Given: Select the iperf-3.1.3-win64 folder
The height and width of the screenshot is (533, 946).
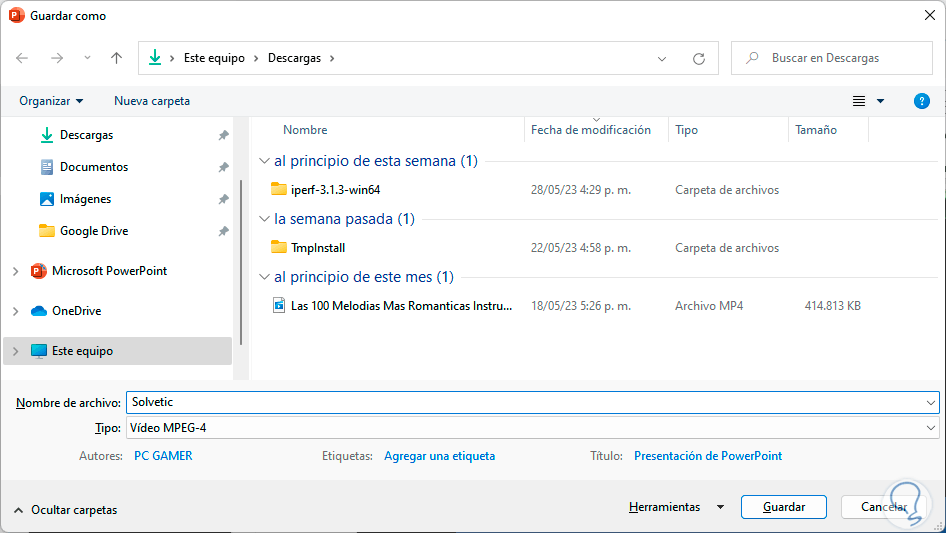Looking at the screenshot, I should [x=335, y=190].
